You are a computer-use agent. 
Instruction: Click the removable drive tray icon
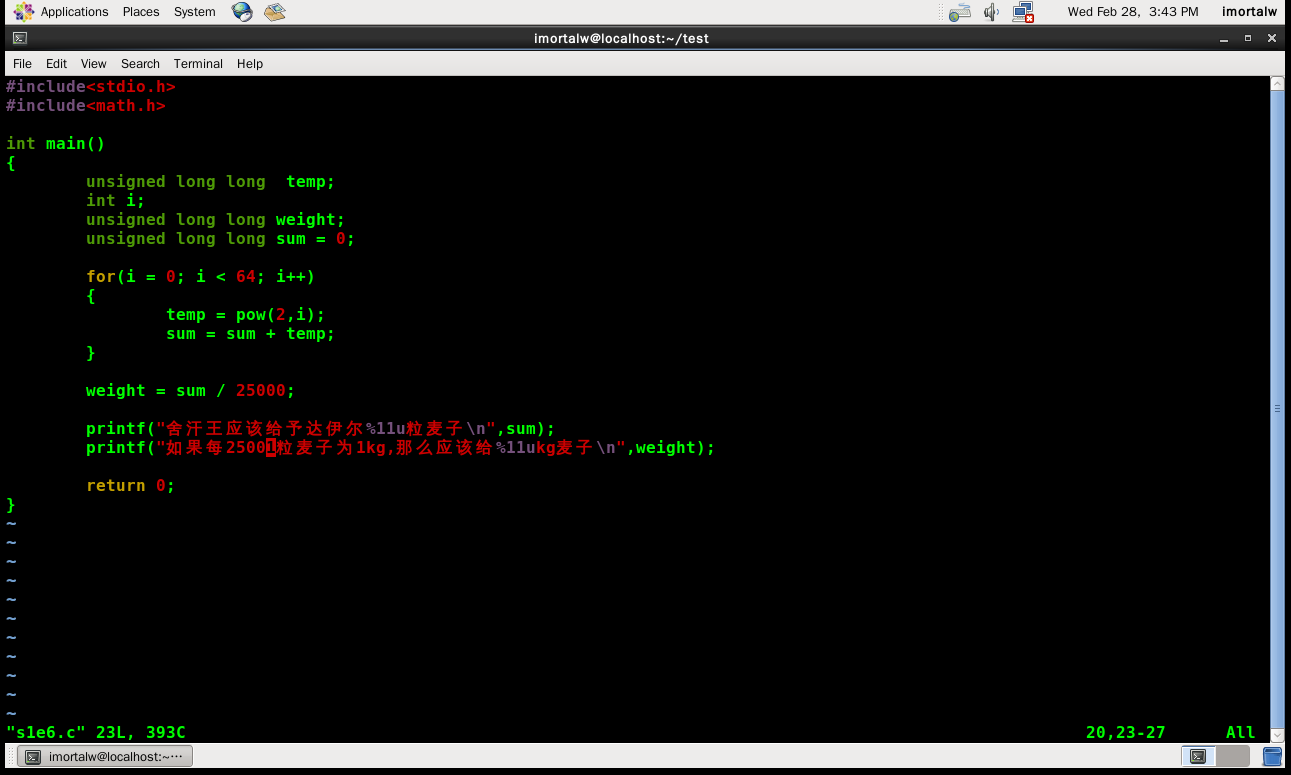[960, 12]
